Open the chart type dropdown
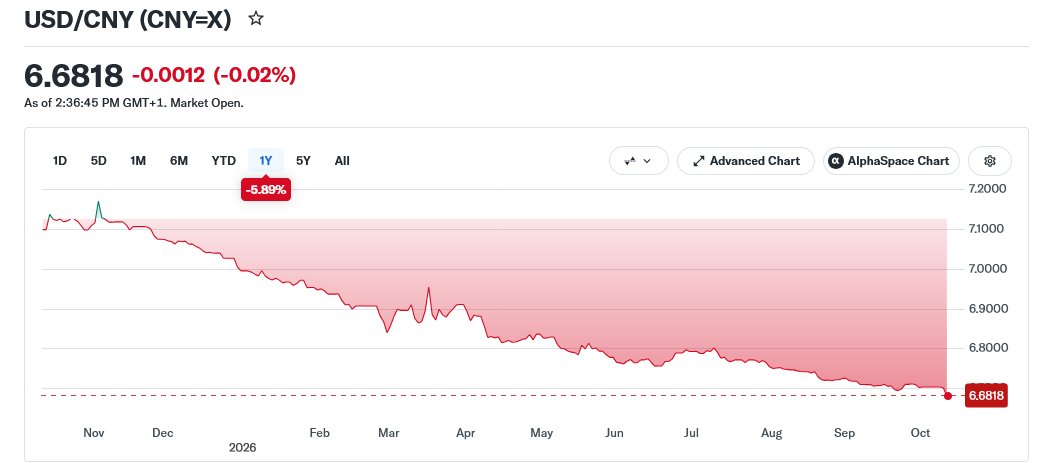Screen dimensions: 1046x463 click(638, 161)
